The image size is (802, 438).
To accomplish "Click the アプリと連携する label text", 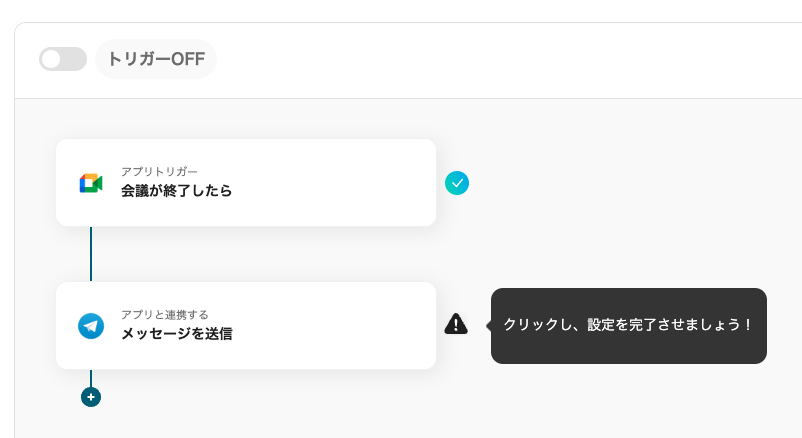I will [165, 315].
